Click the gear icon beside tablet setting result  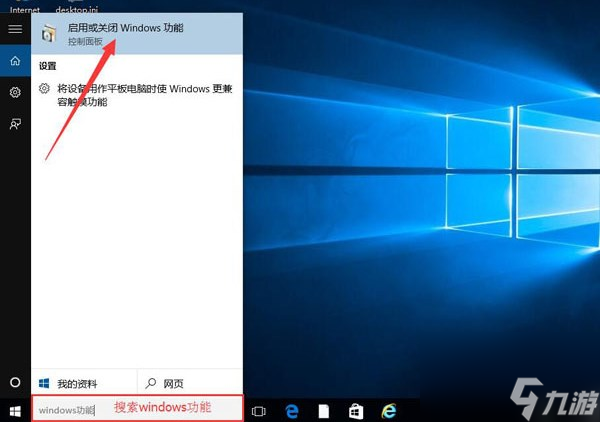[44, 88]
